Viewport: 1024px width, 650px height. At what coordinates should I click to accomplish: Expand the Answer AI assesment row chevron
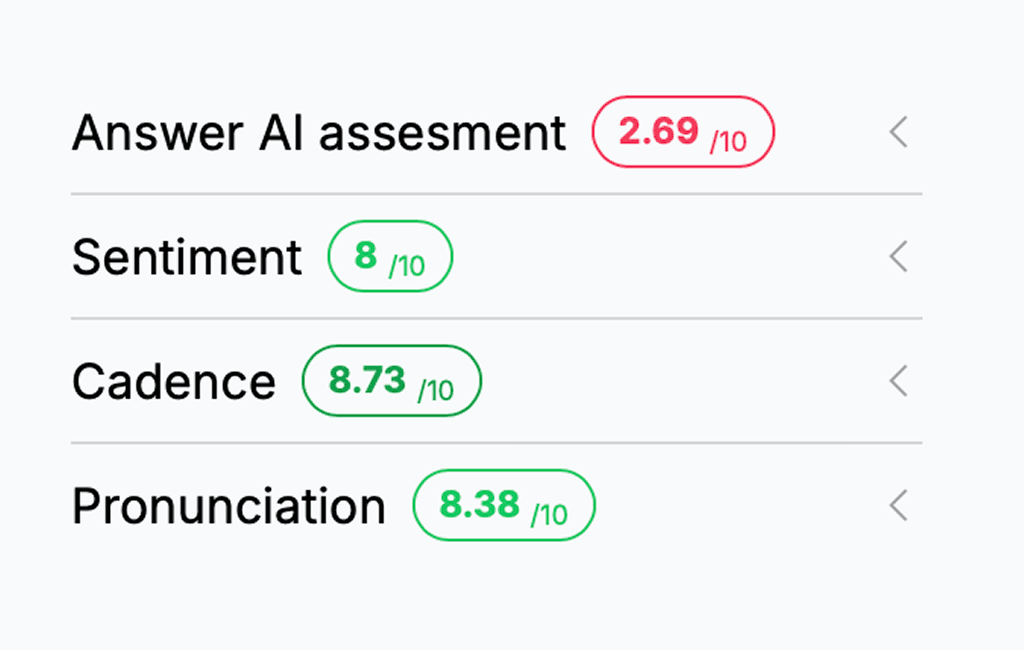(898, 132)
